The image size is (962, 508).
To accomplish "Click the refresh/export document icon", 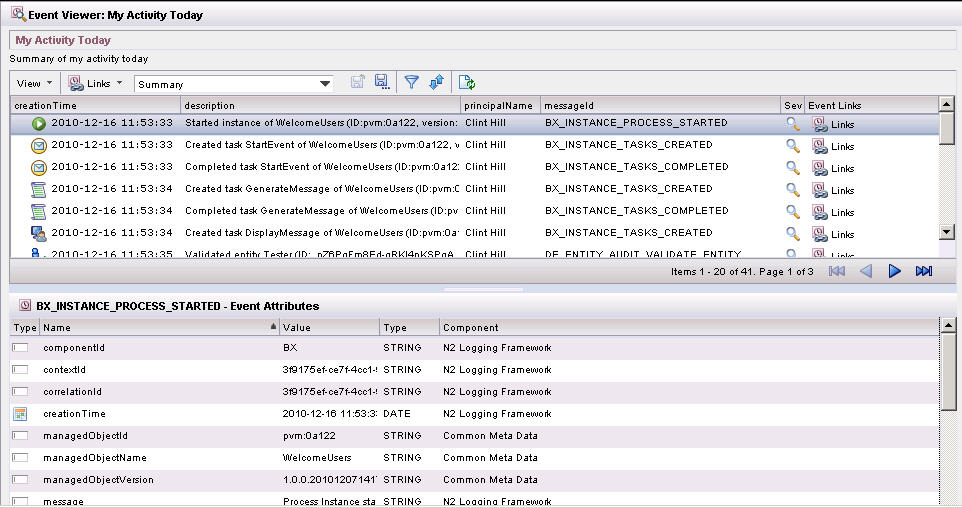I will pyautogui.click(x=467, y=82).
